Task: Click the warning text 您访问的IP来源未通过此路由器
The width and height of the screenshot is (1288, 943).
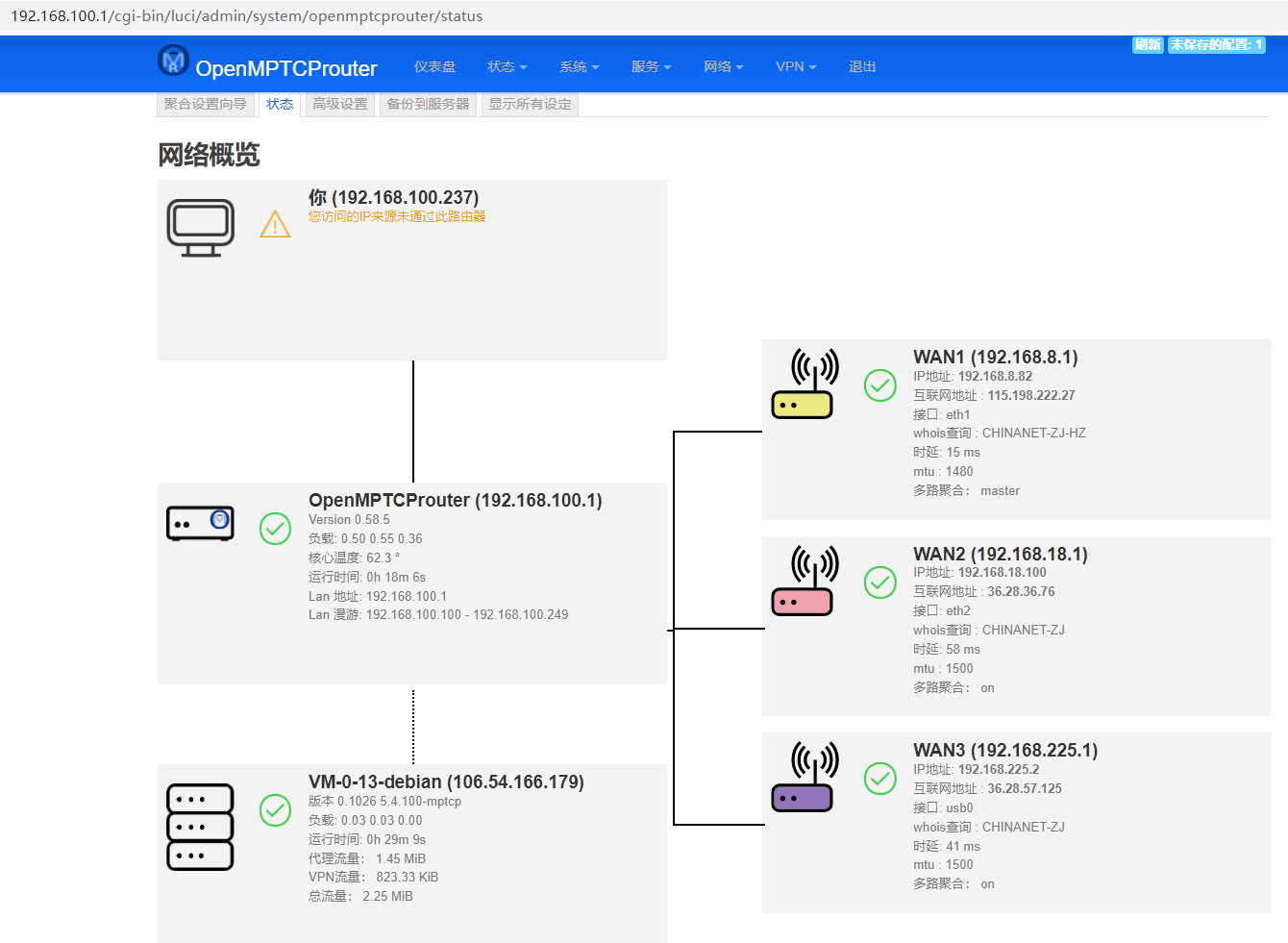Action: click(397, 216)
